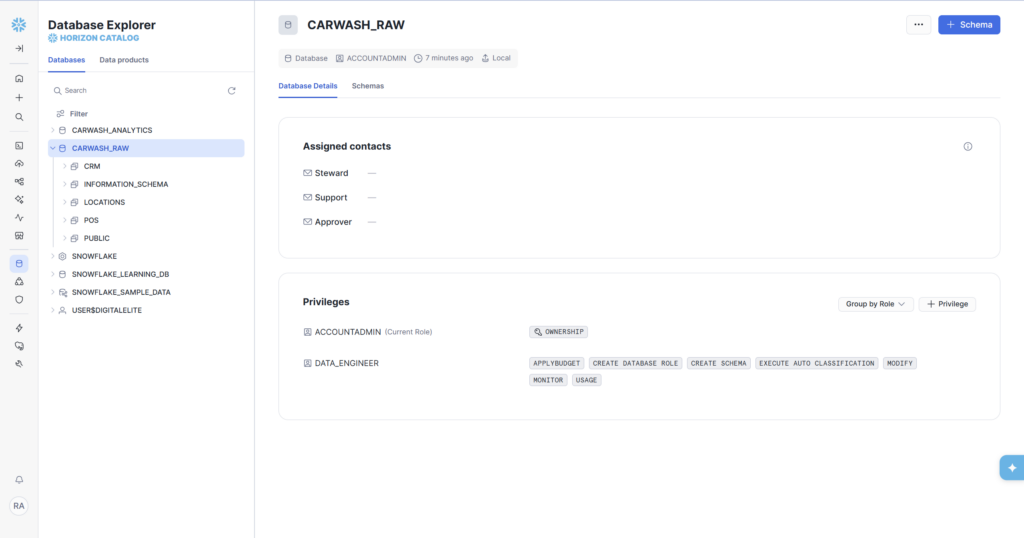Open the notifications bell
The width and height of the screenshot is (1024, 538).
click(x=19, y=480)
